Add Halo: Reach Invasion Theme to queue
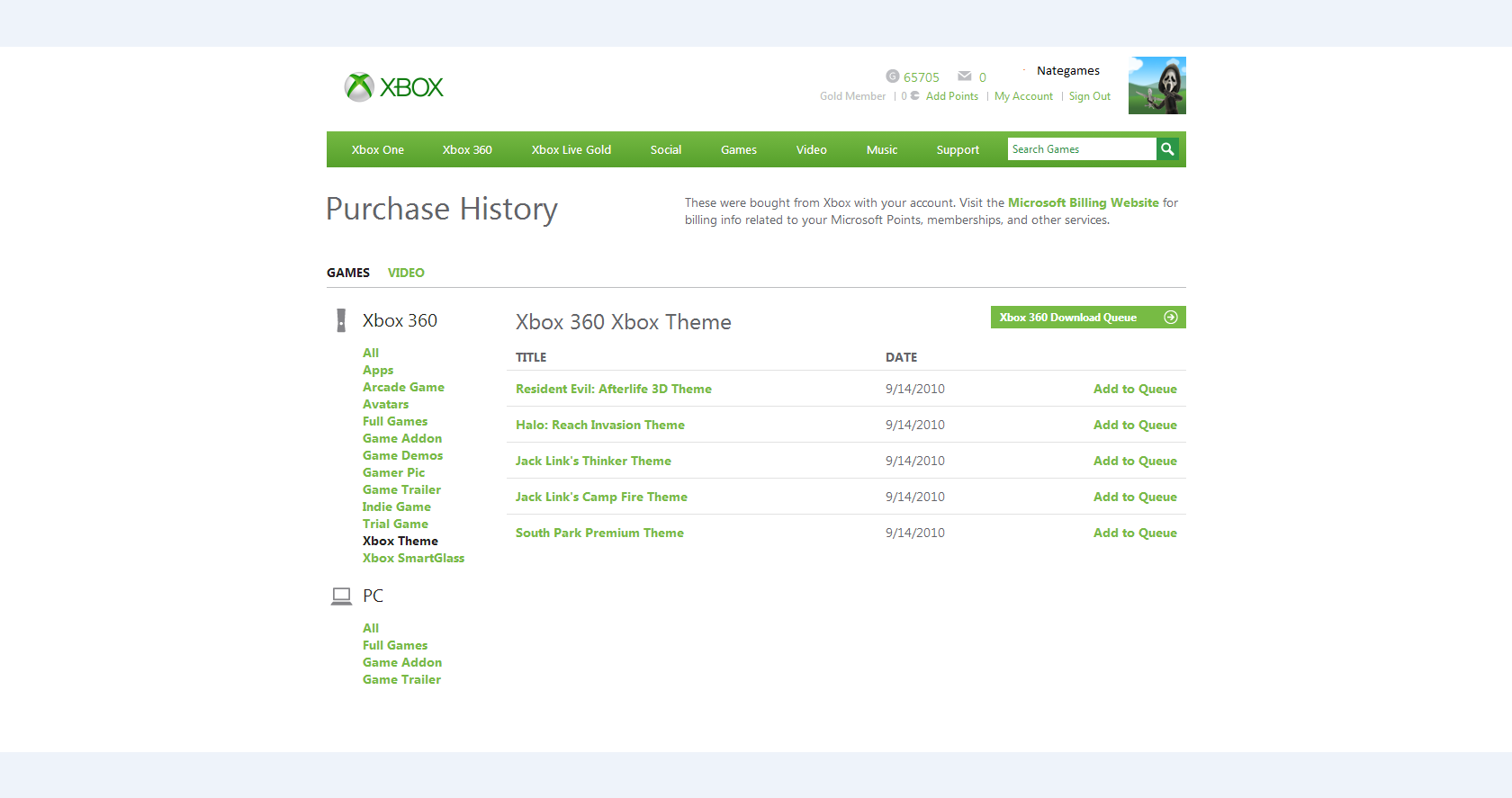 click(1135, 425)
